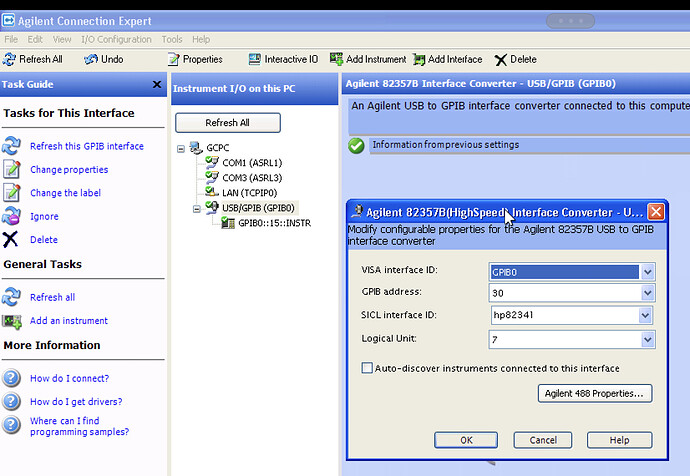
Task: Open the SICL interface ID dropdown arrow
Action: pyautogui.click(x=645, y=315)
